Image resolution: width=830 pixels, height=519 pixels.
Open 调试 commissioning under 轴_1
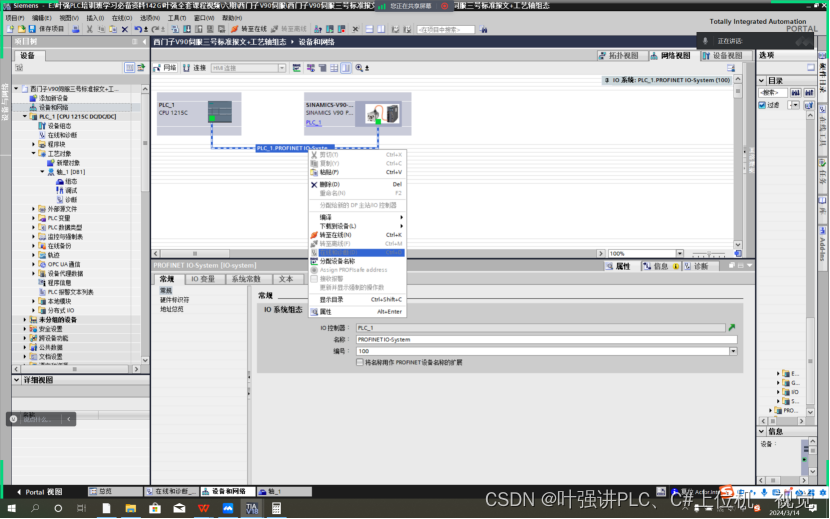tap(71, 190)
